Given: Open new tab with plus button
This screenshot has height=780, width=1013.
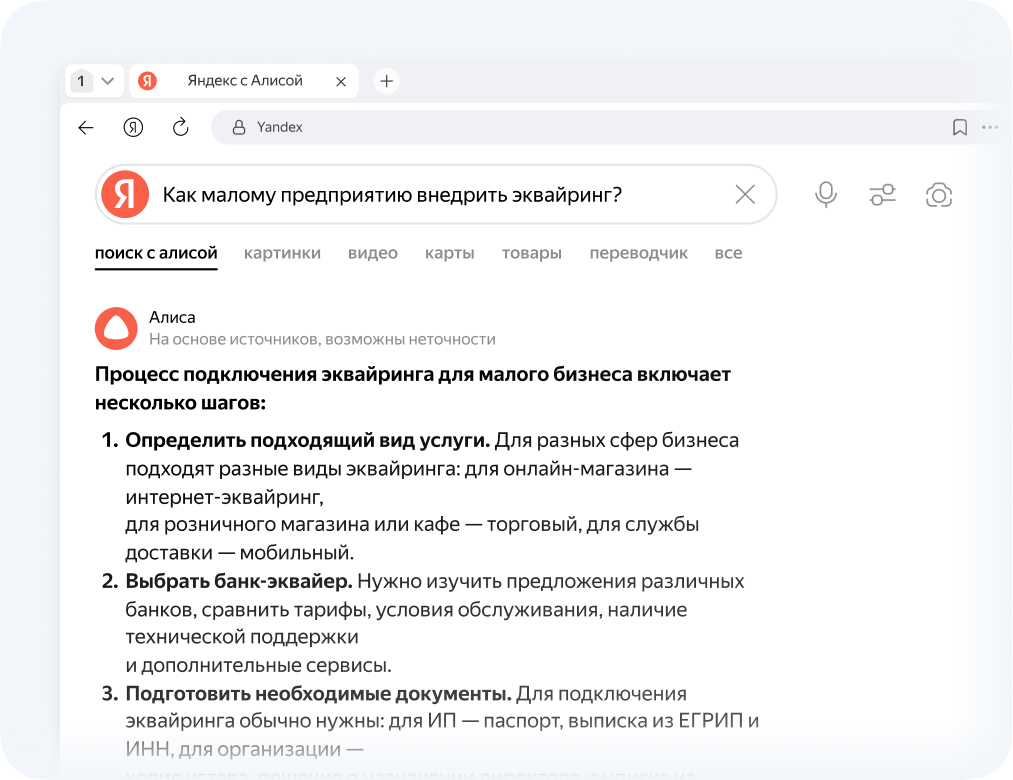Looking at the screenshot, I should tap(386, 81).
